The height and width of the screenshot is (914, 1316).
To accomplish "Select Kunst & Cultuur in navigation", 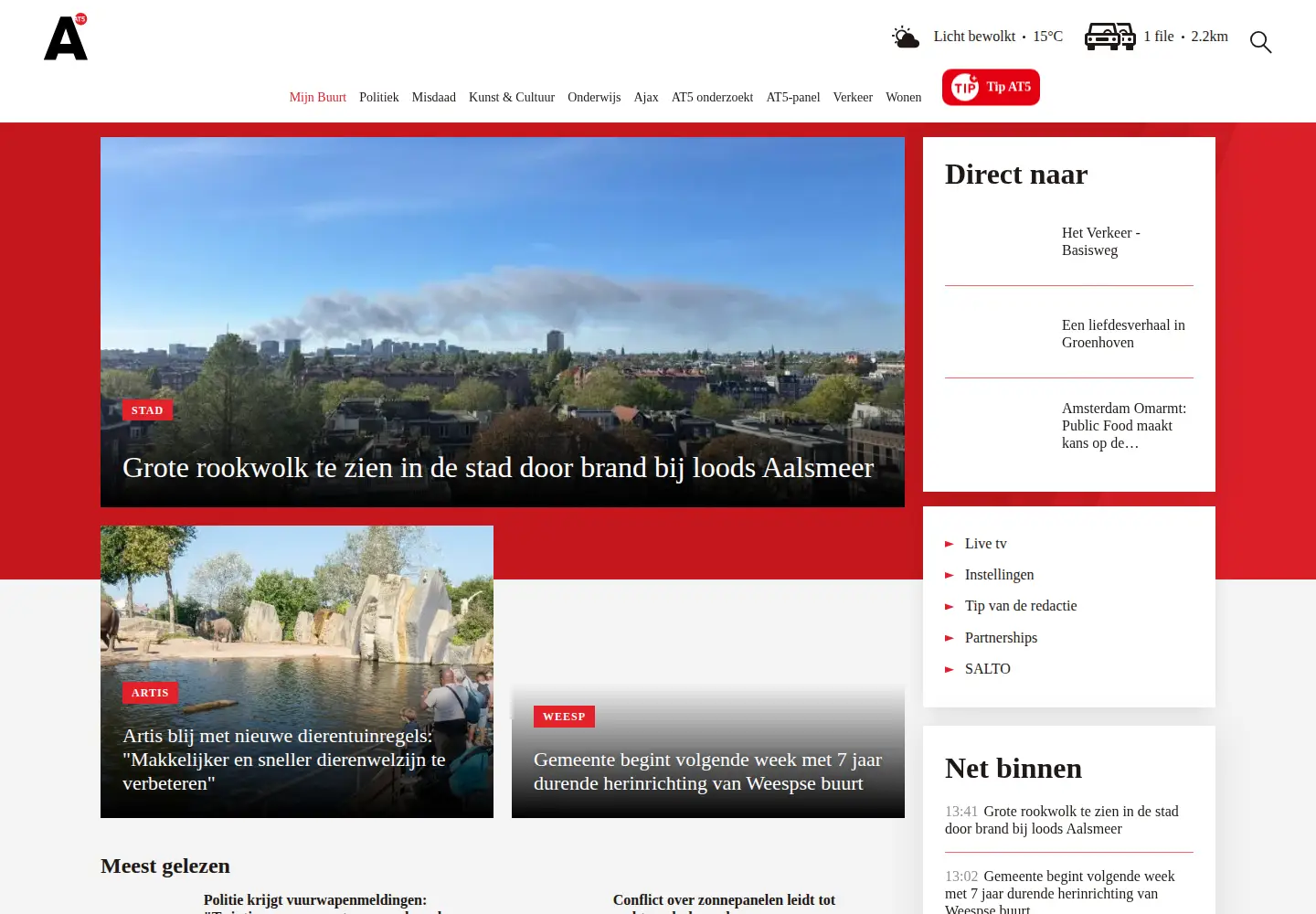I will click(x=512, y=97).
